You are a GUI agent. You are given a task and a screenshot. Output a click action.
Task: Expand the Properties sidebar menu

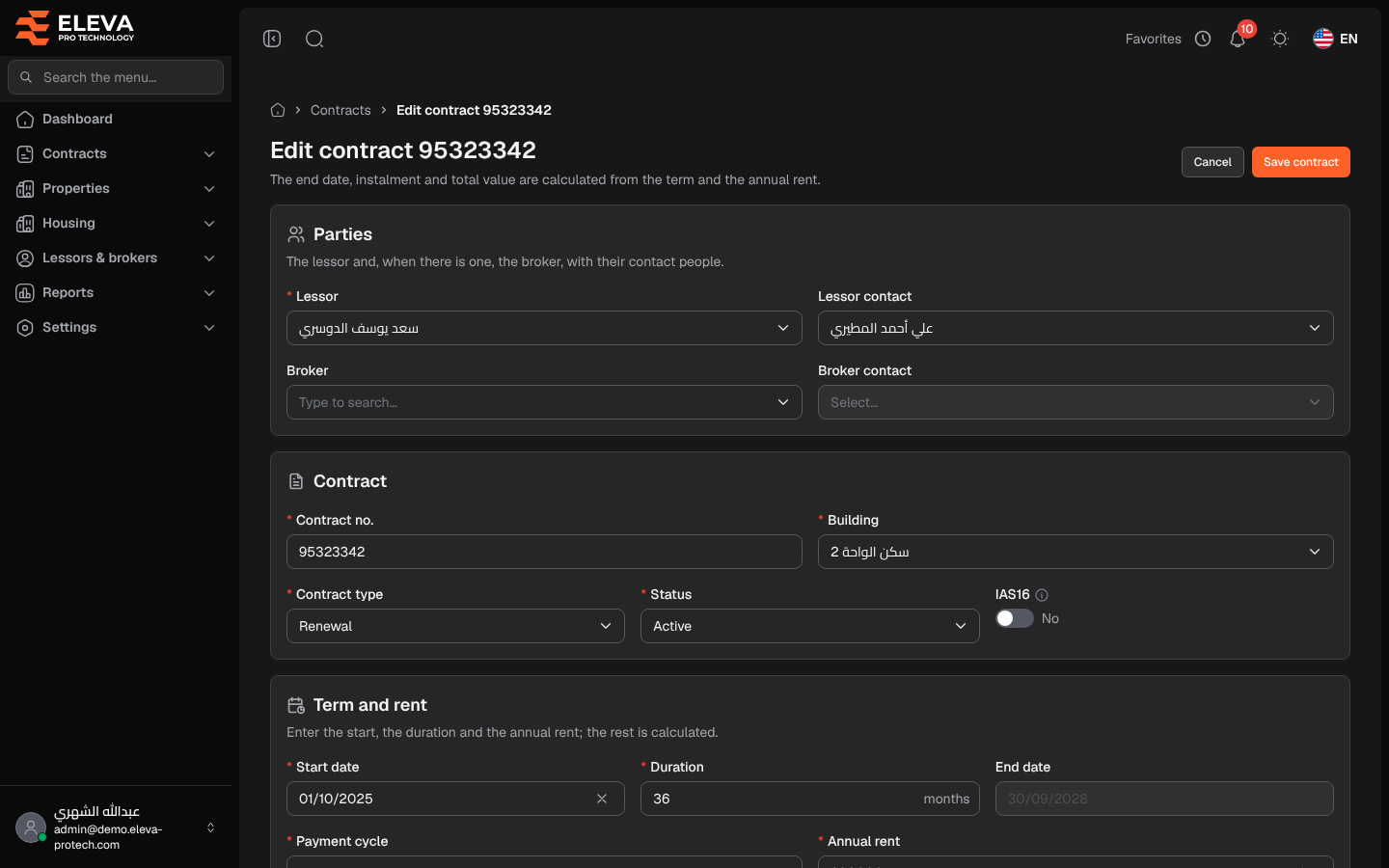(116, 189)
